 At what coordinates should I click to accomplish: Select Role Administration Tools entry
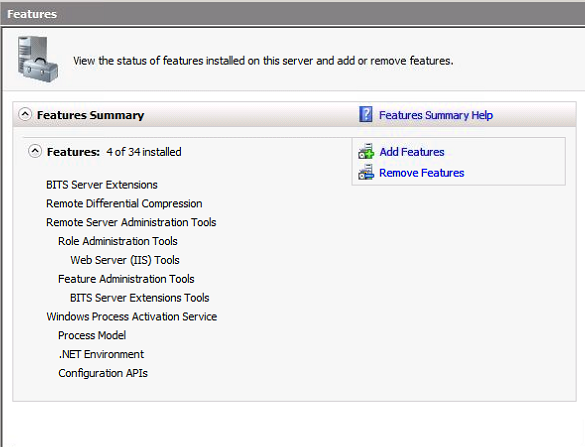118,241
